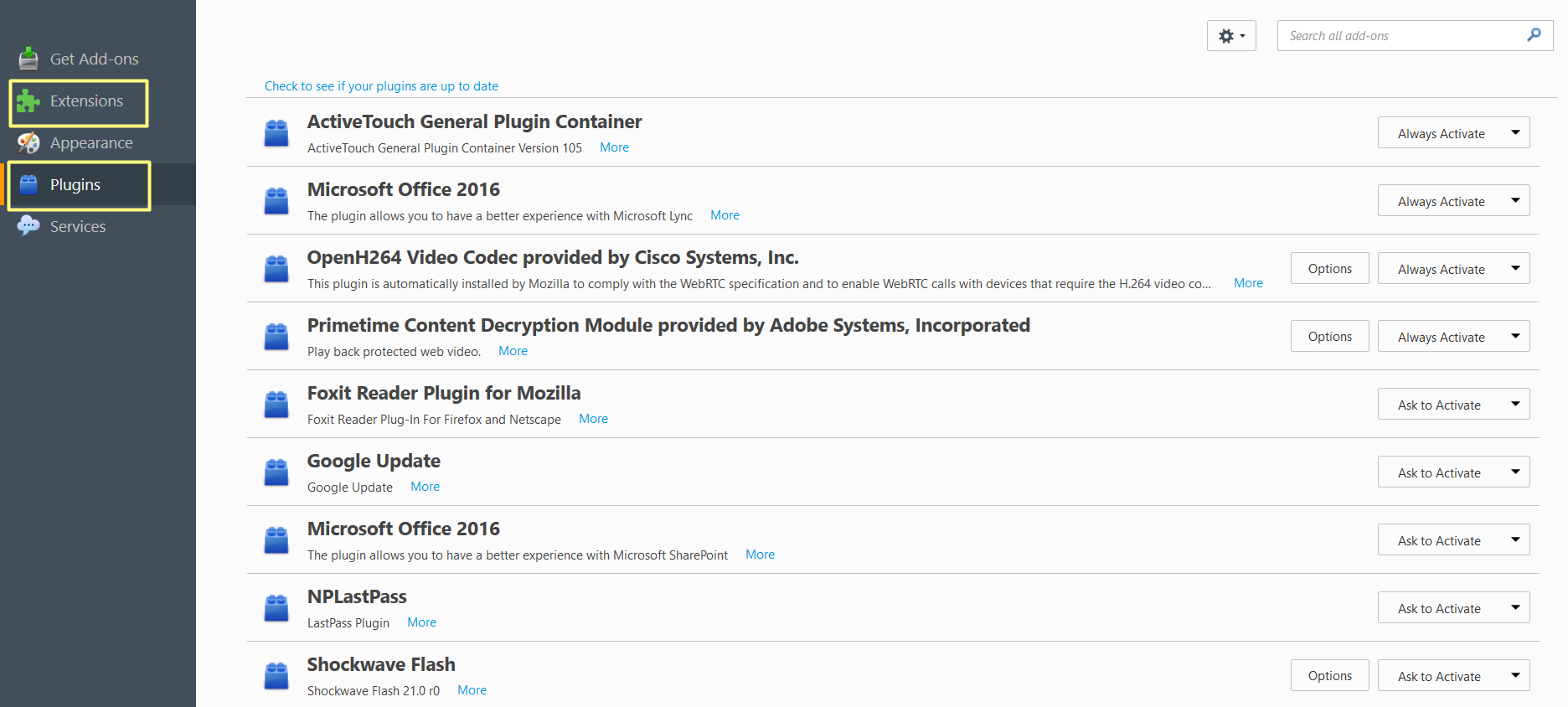
Task: Click OpenH264 Video Codec title text
Action: pos(553,257)
